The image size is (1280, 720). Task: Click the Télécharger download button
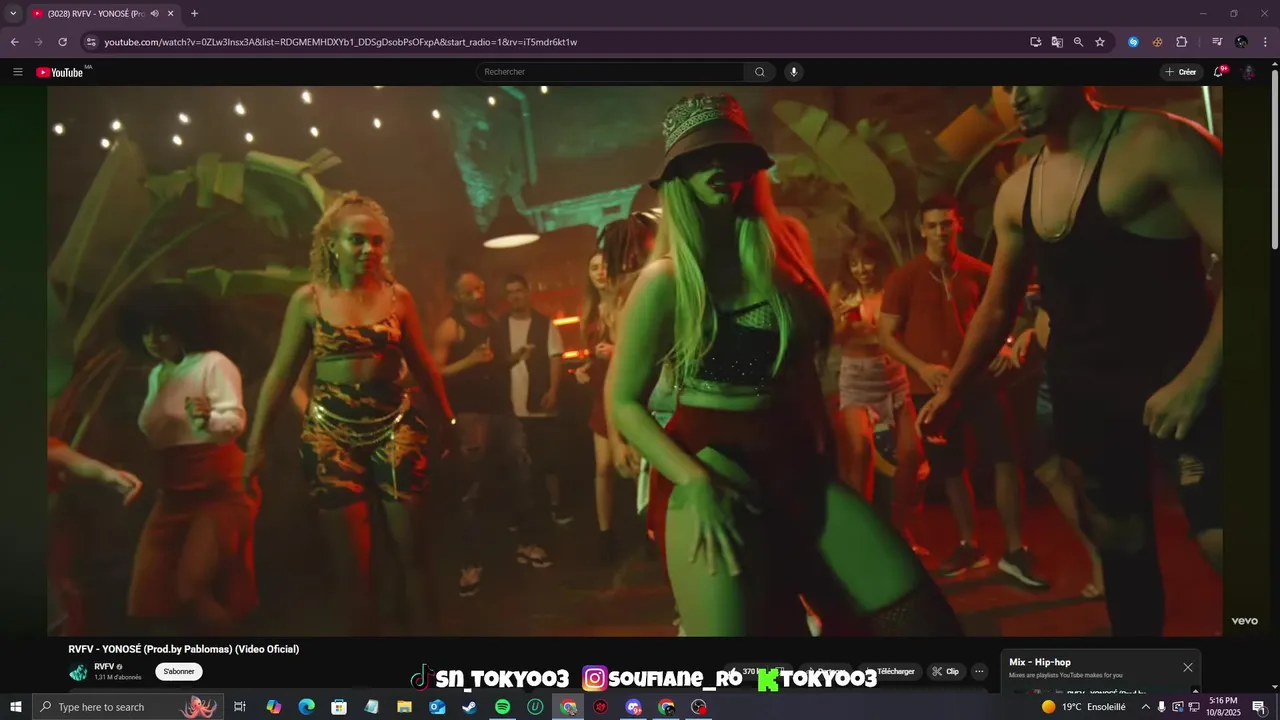click(890, 672)
